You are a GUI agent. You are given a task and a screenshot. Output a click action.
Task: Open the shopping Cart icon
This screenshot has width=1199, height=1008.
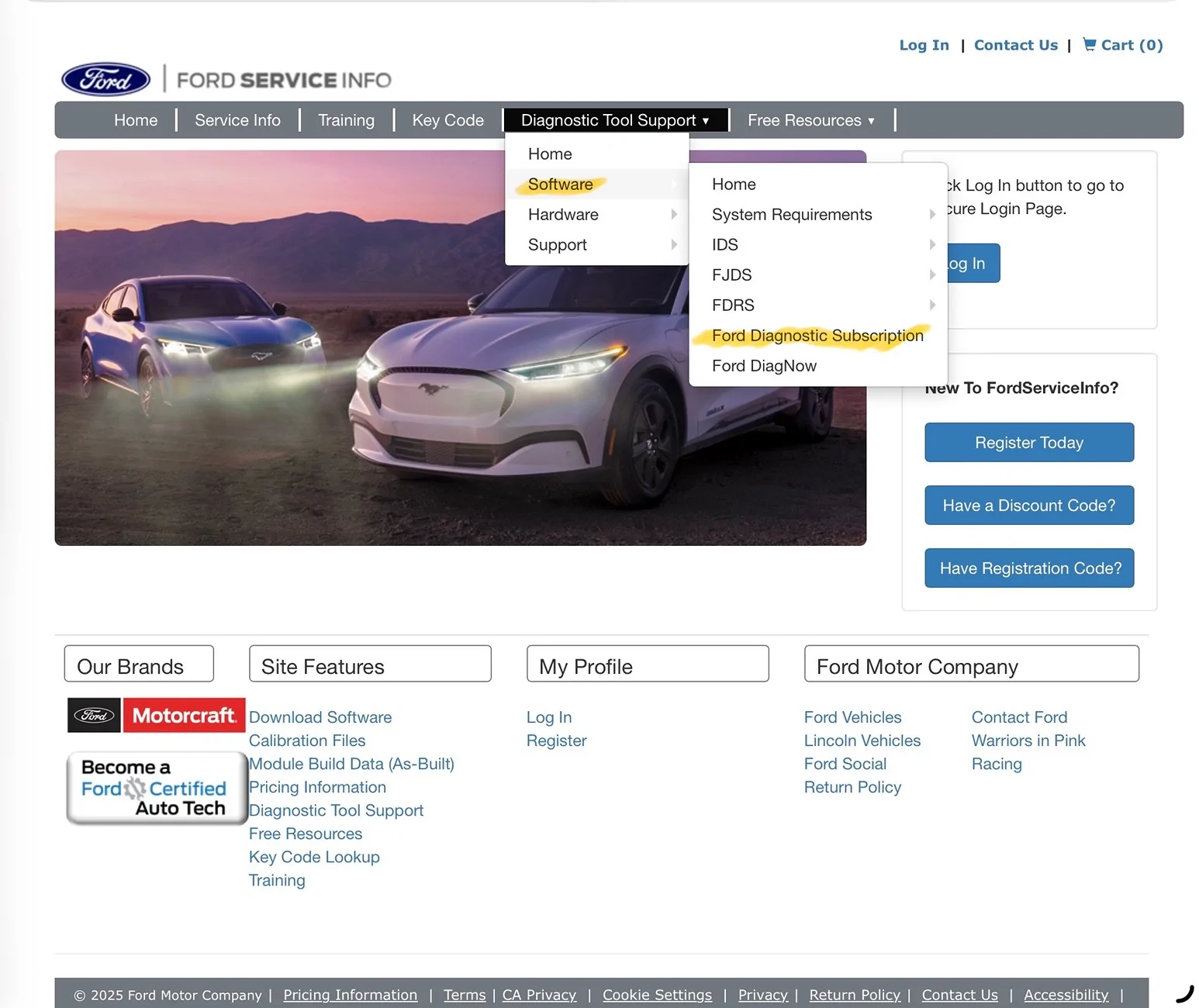coord(1090,44)
